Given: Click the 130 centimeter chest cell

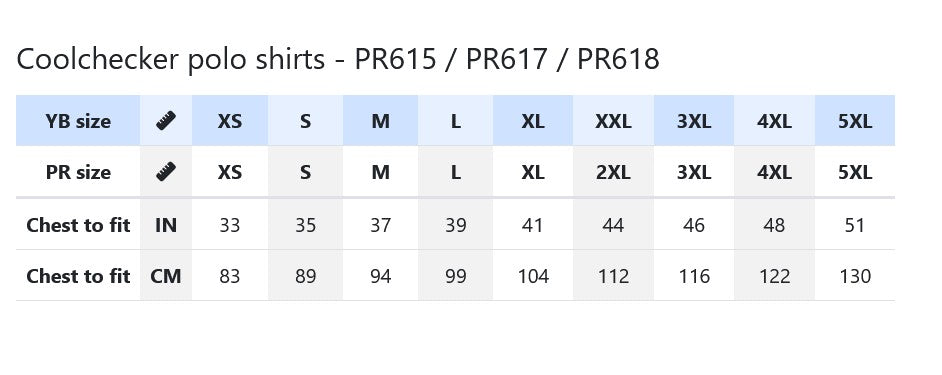Looking at the screenshot, I should coord(855,276).
